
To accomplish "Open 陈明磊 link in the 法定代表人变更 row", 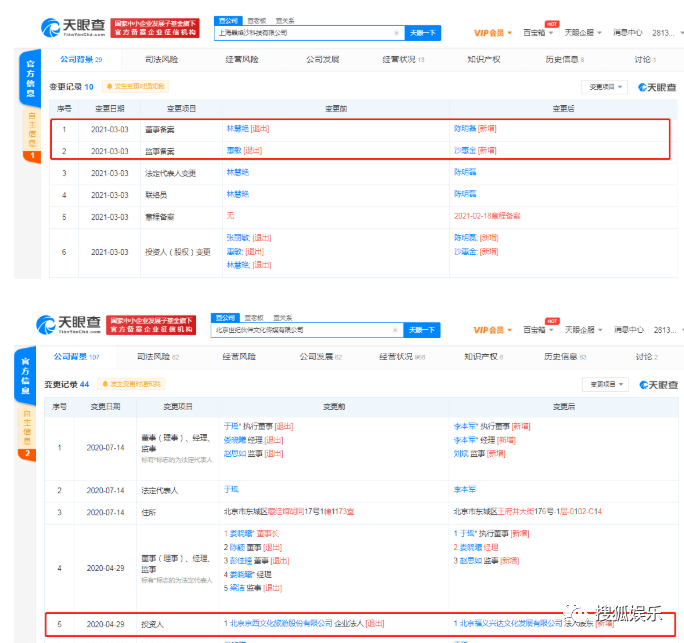I will pos(465,172).
